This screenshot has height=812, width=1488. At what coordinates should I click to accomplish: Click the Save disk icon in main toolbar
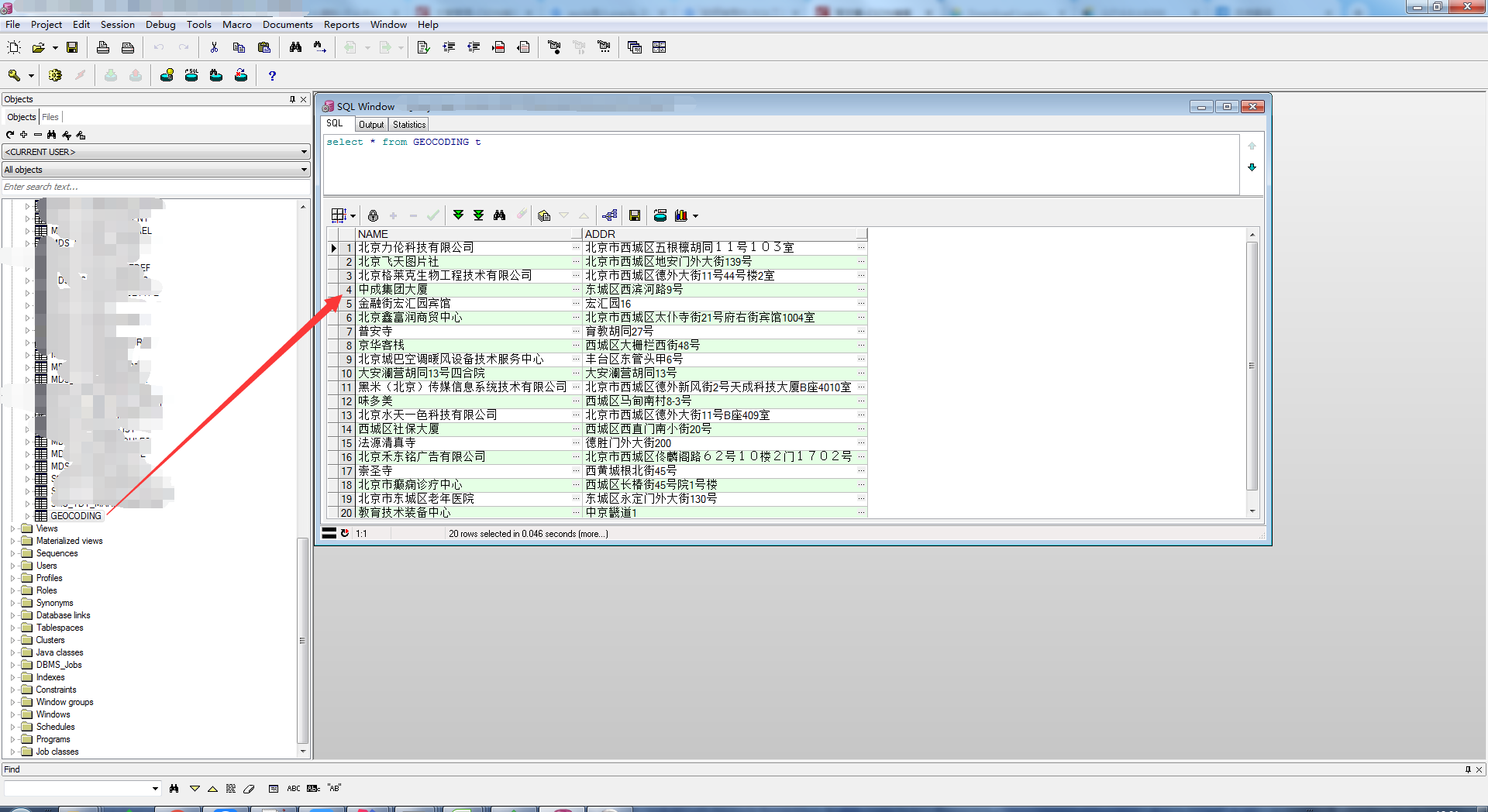(x=72, y=47)
